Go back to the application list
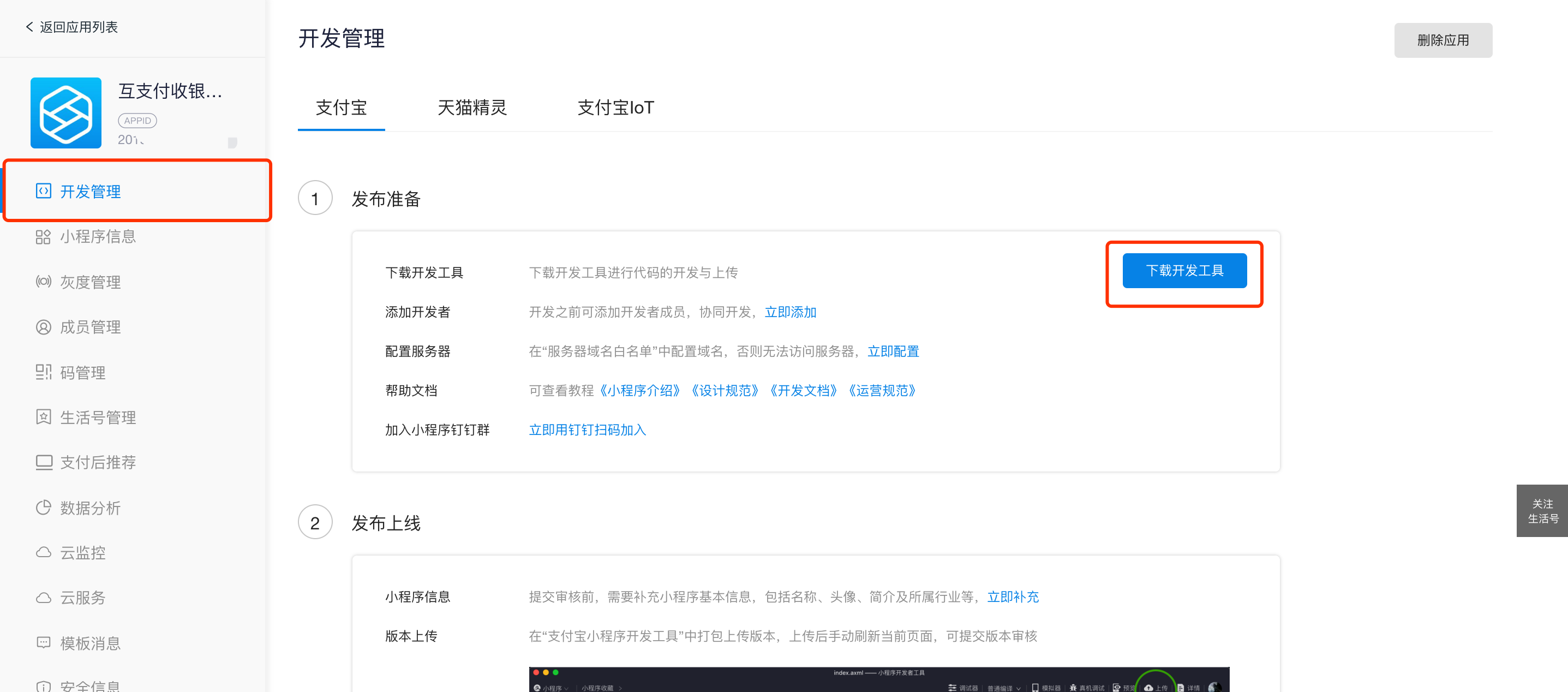The image size is (1568, 692). [71, 27]
